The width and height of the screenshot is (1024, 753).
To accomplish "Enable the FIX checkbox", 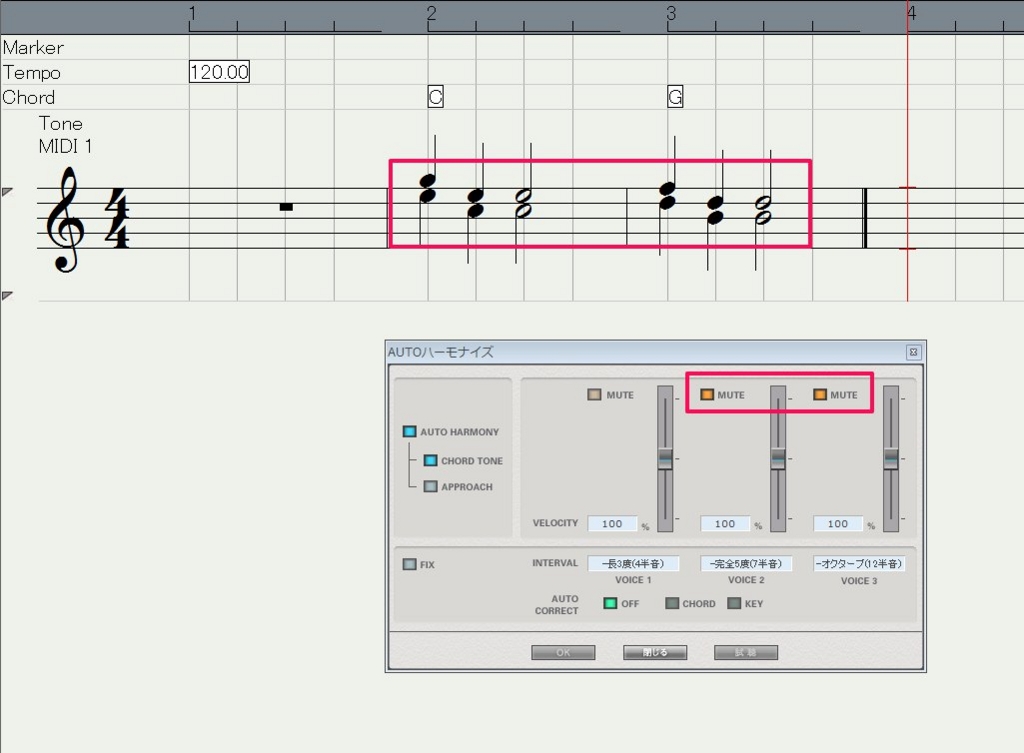I will [x=409, y=565].
